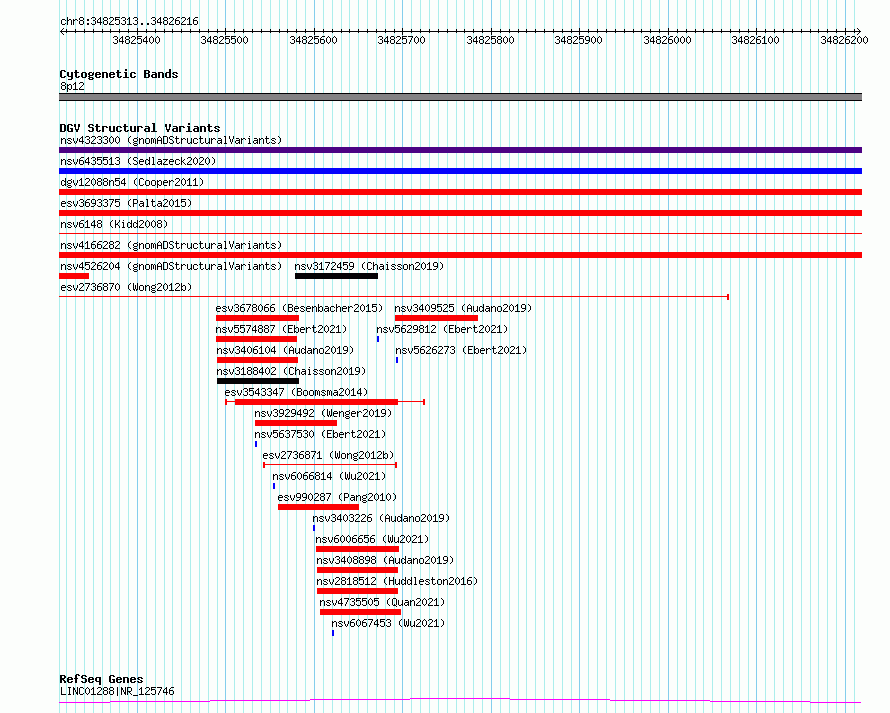Open esv2736871 Wong2012b variant

pyautogui.click(x=328, y=455)
